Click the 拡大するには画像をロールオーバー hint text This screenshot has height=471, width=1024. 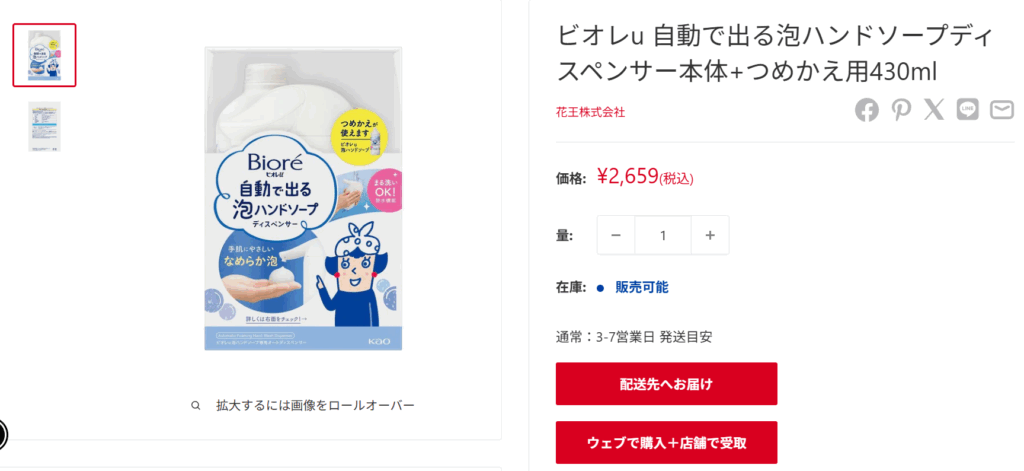click(x=315, y=406)
